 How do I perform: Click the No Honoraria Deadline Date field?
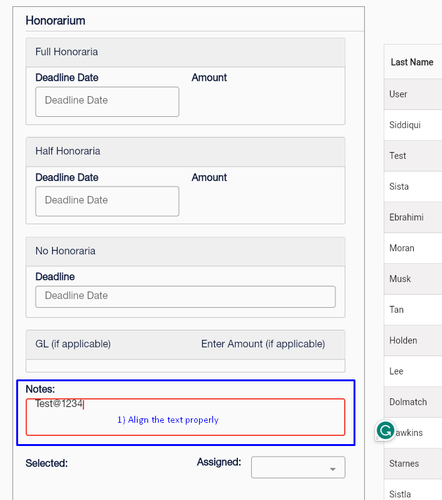tap(185, 297)
